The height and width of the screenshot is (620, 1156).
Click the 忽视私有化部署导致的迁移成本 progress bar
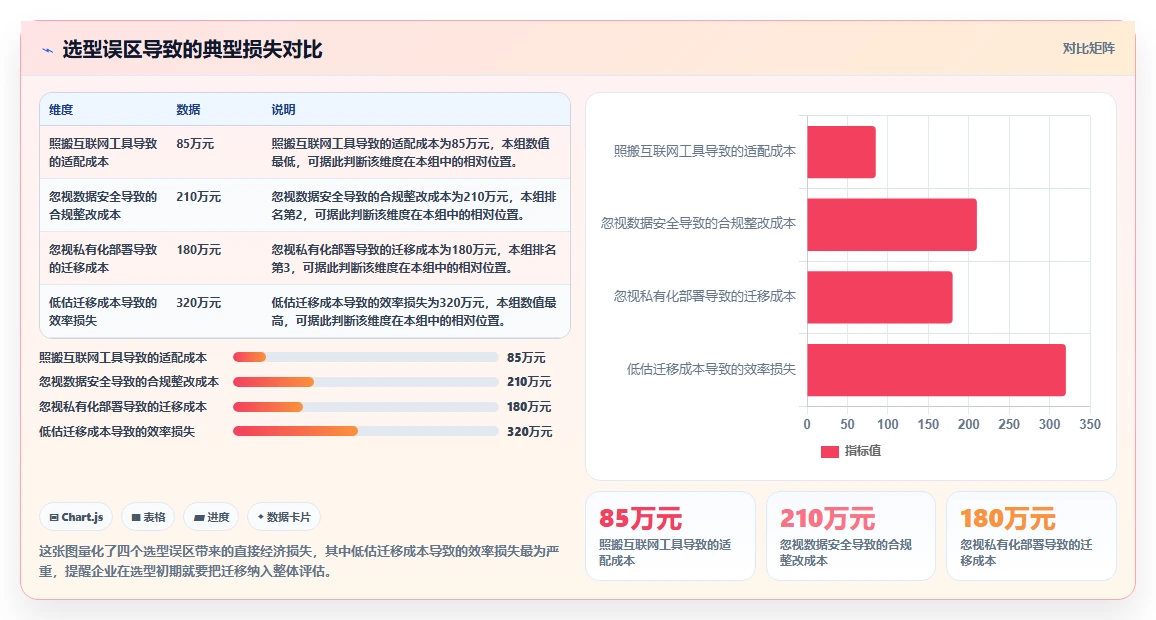(x=366, y=407)
